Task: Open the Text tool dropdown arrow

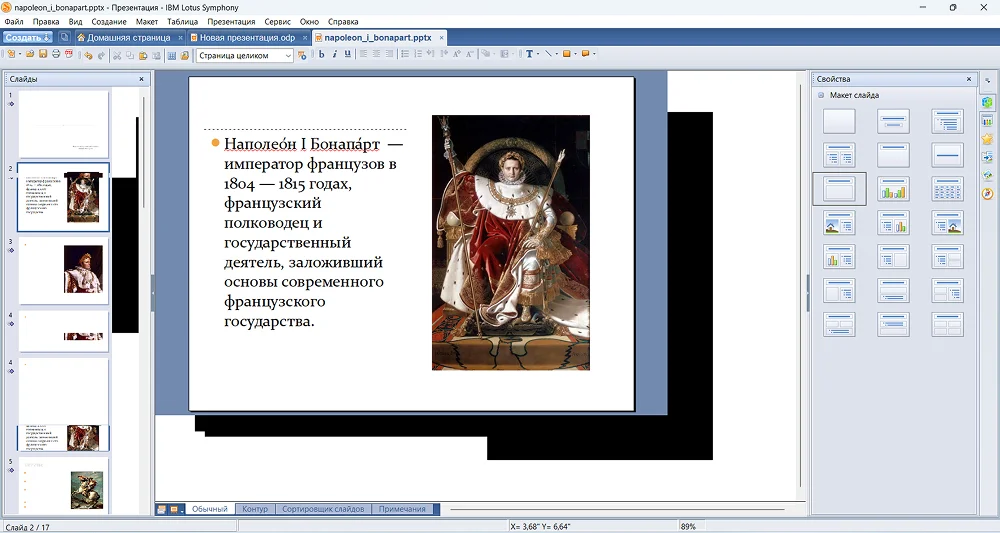Action: click(x=538, y=55)
